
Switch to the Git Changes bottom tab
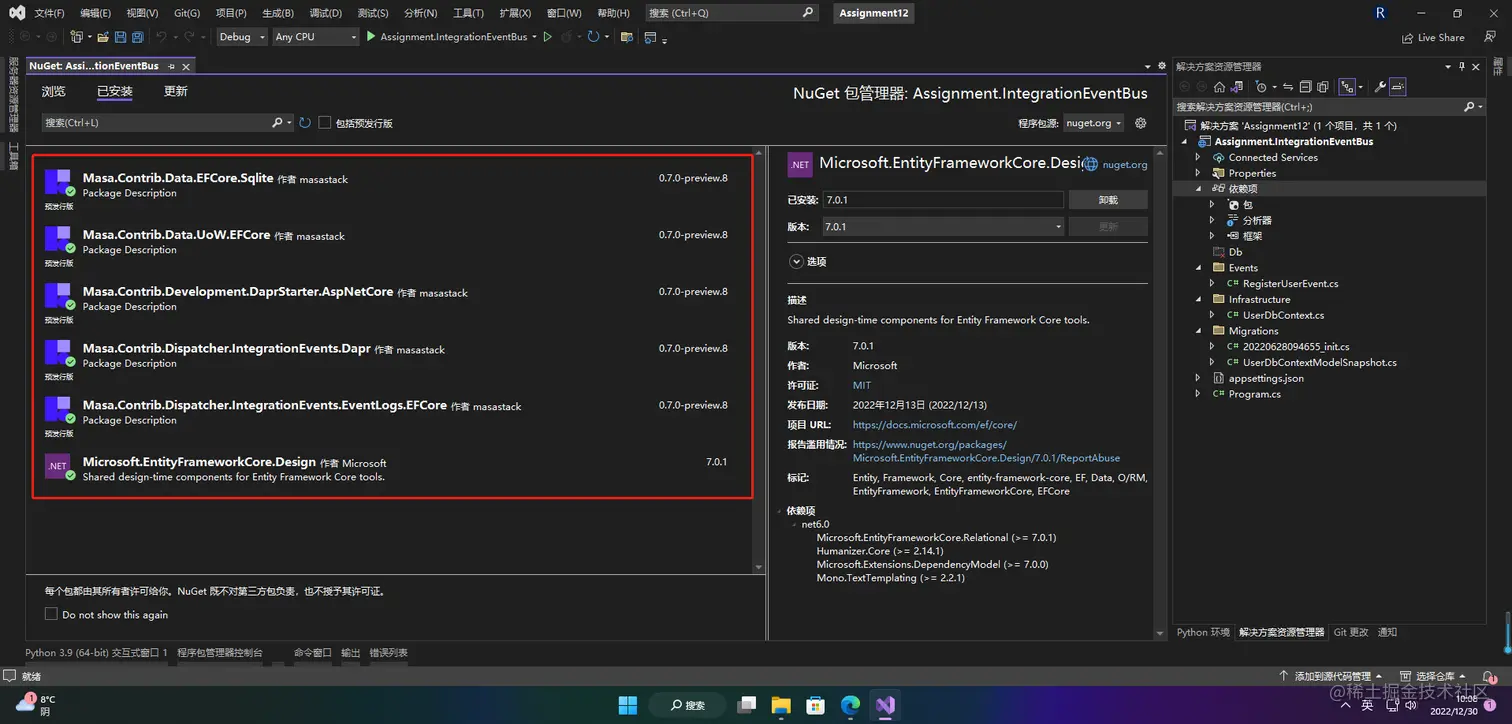coord(1351,632)
